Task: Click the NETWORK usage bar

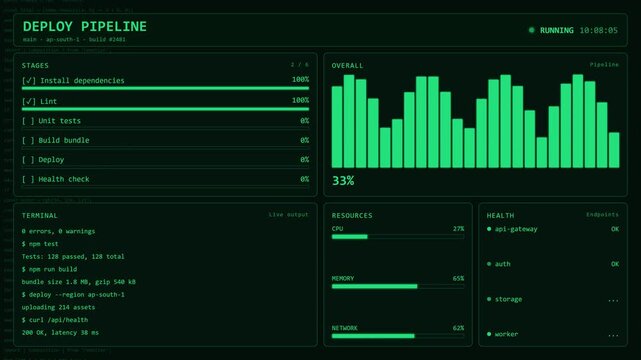Action: tap(398, 336)
